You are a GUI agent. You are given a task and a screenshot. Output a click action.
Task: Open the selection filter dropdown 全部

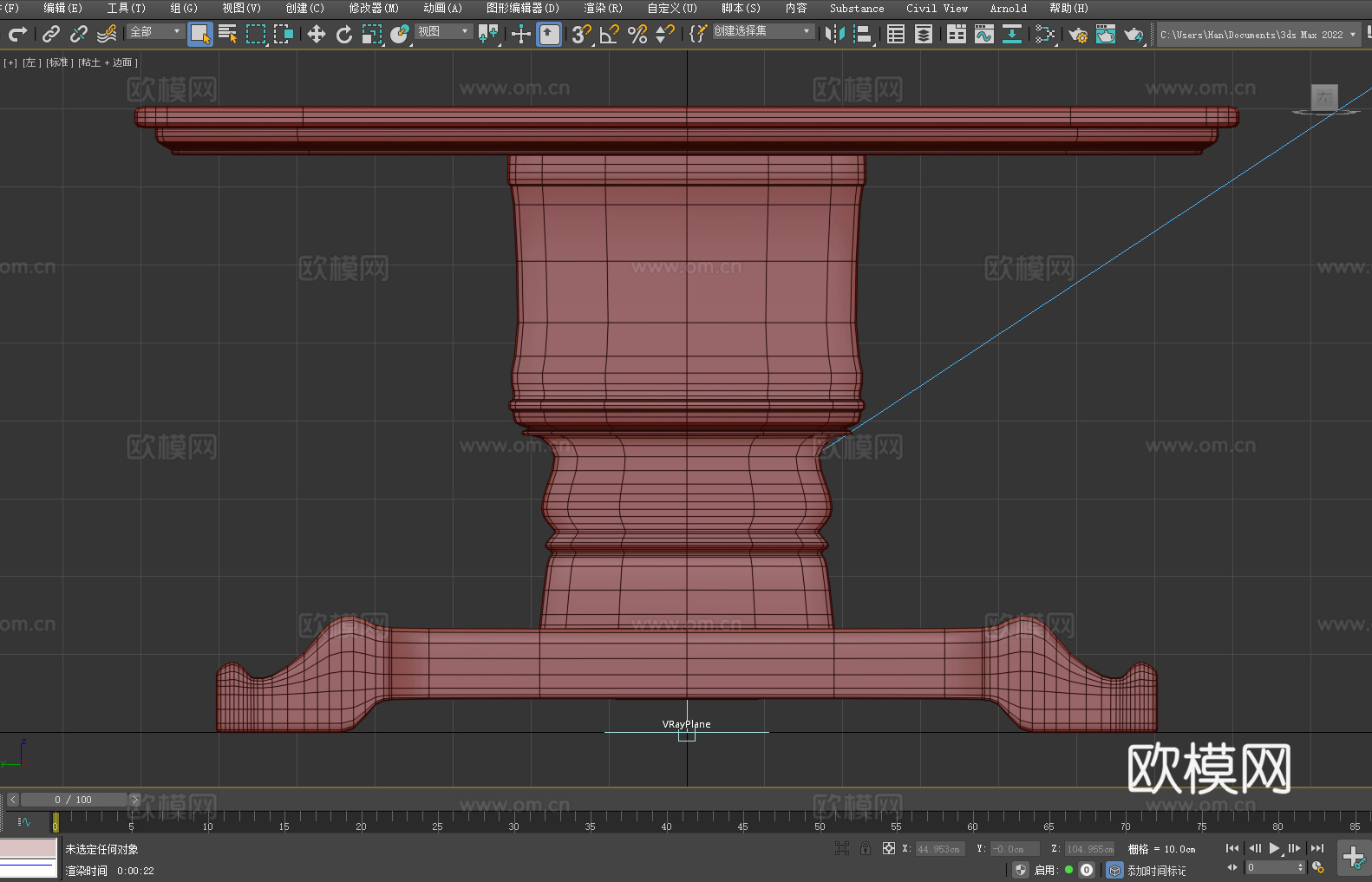(155, 31)
